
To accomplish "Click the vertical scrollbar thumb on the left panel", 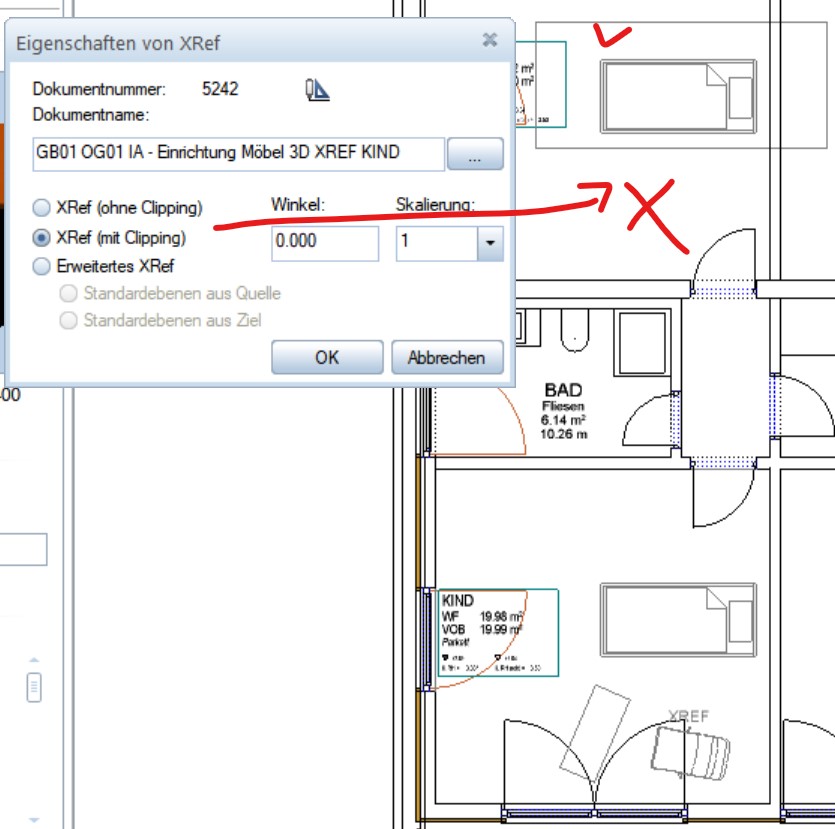I will [34, 687].
